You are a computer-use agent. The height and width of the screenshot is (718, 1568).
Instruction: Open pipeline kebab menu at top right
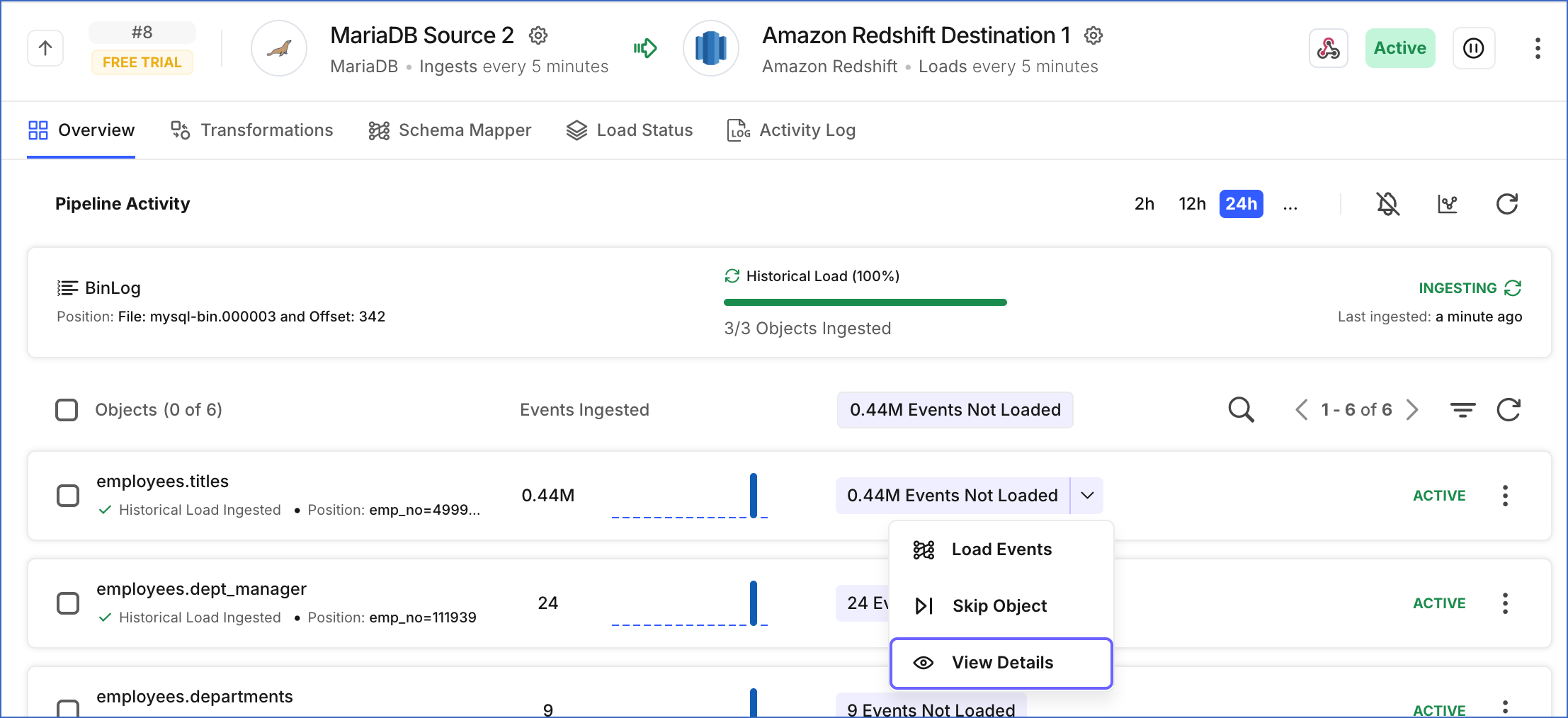click(x=1538, y=48)
